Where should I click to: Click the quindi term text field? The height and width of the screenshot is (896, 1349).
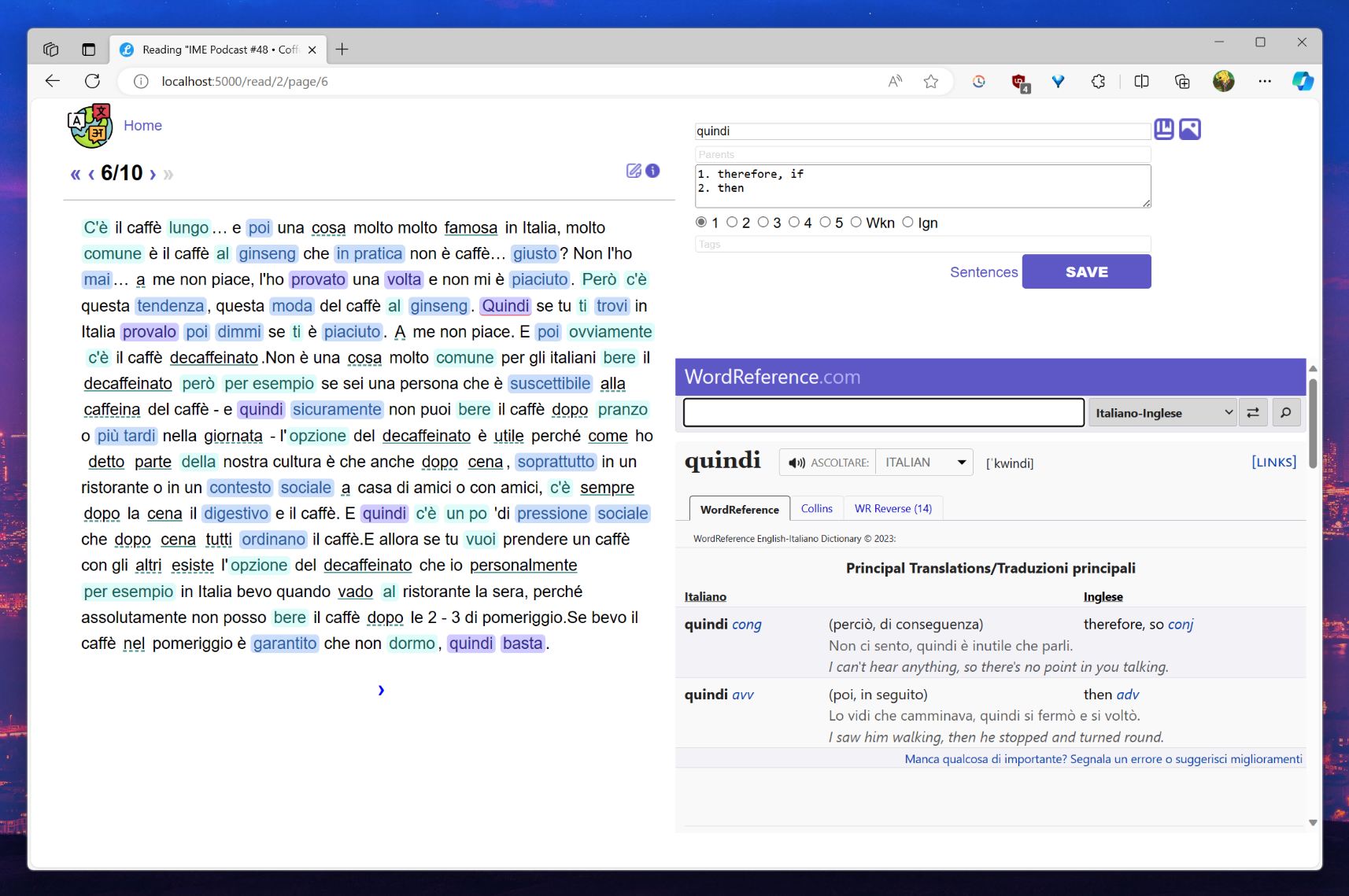pyautogui.click(x=922, y=131)
